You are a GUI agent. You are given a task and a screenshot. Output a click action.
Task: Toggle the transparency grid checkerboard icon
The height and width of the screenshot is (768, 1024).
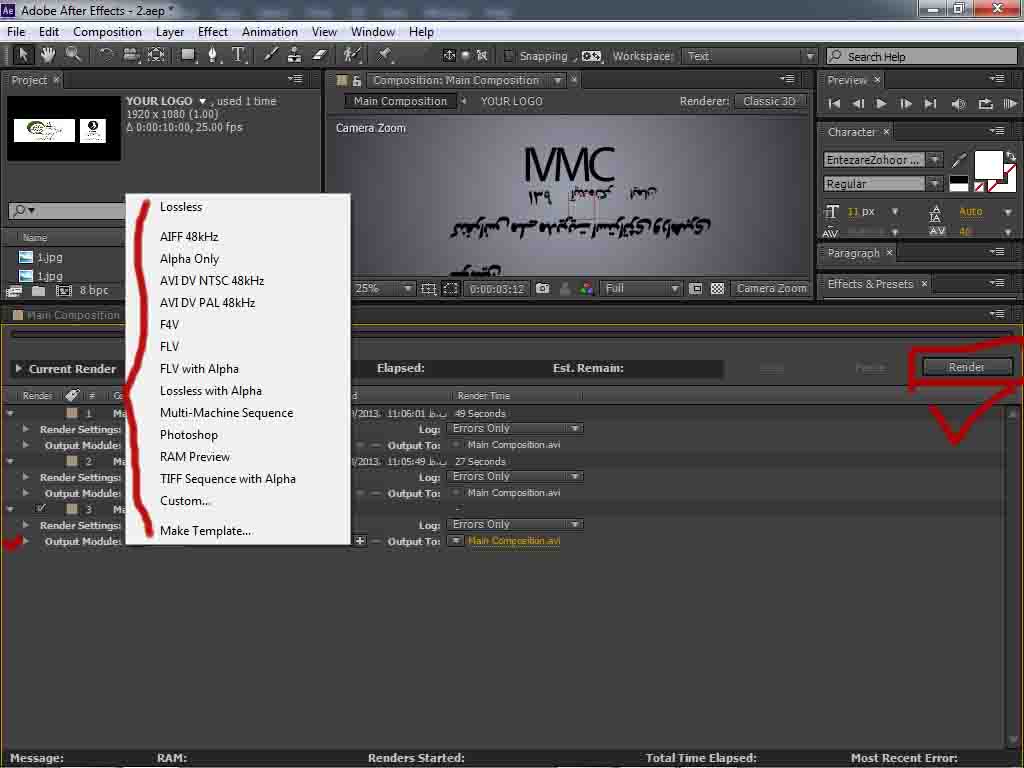coord(717,288)
